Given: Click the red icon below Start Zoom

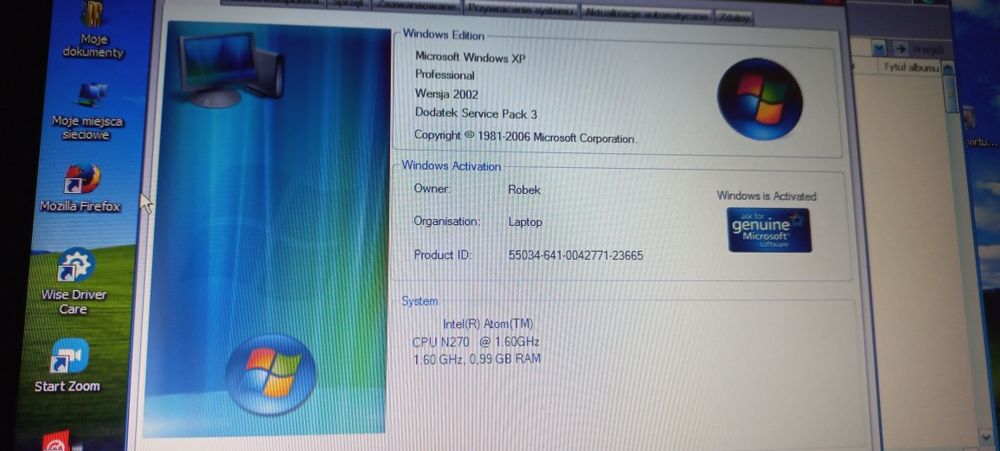Looking at the screenshot, I should click(x=55, y=441).
